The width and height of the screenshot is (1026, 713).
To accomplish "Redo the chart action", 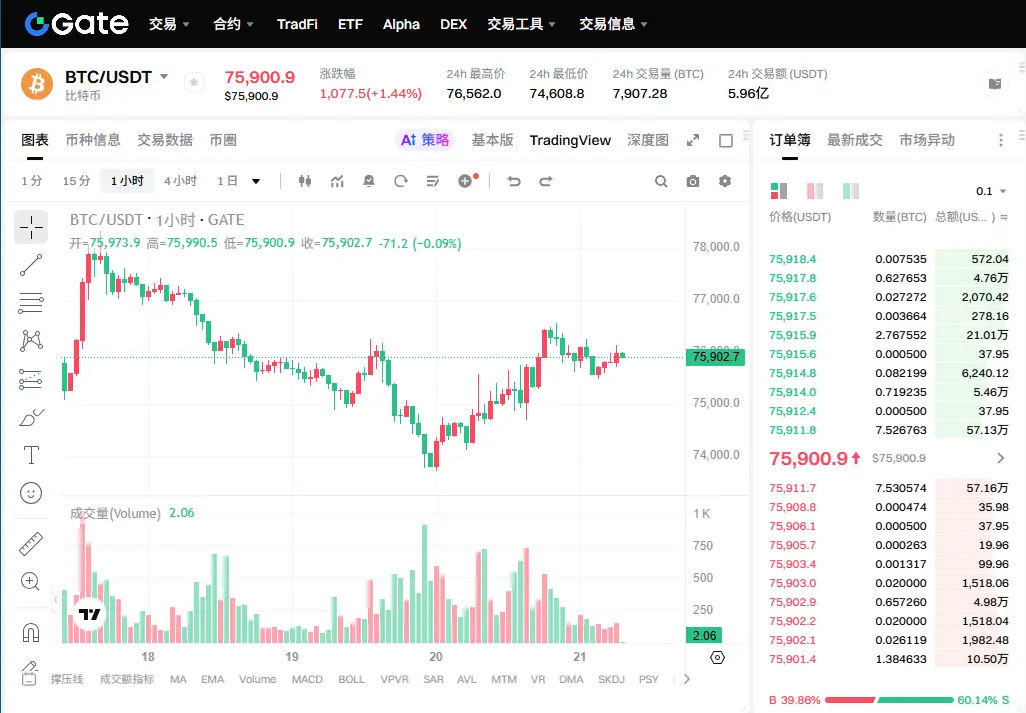I will click(546, 181).
